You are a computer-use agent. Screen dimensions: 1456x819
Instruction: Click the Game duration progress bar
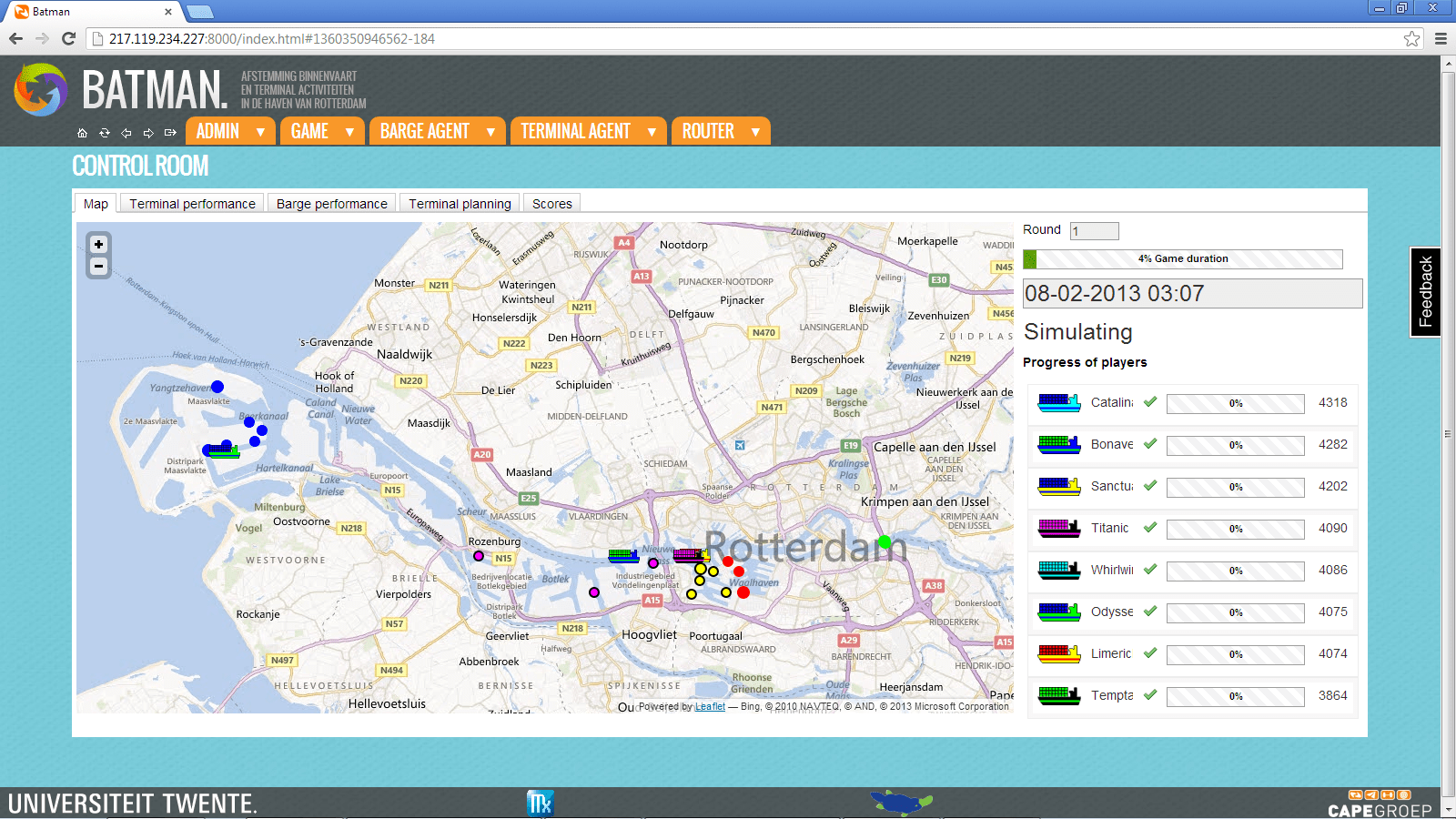click(x=1182, y=258)
